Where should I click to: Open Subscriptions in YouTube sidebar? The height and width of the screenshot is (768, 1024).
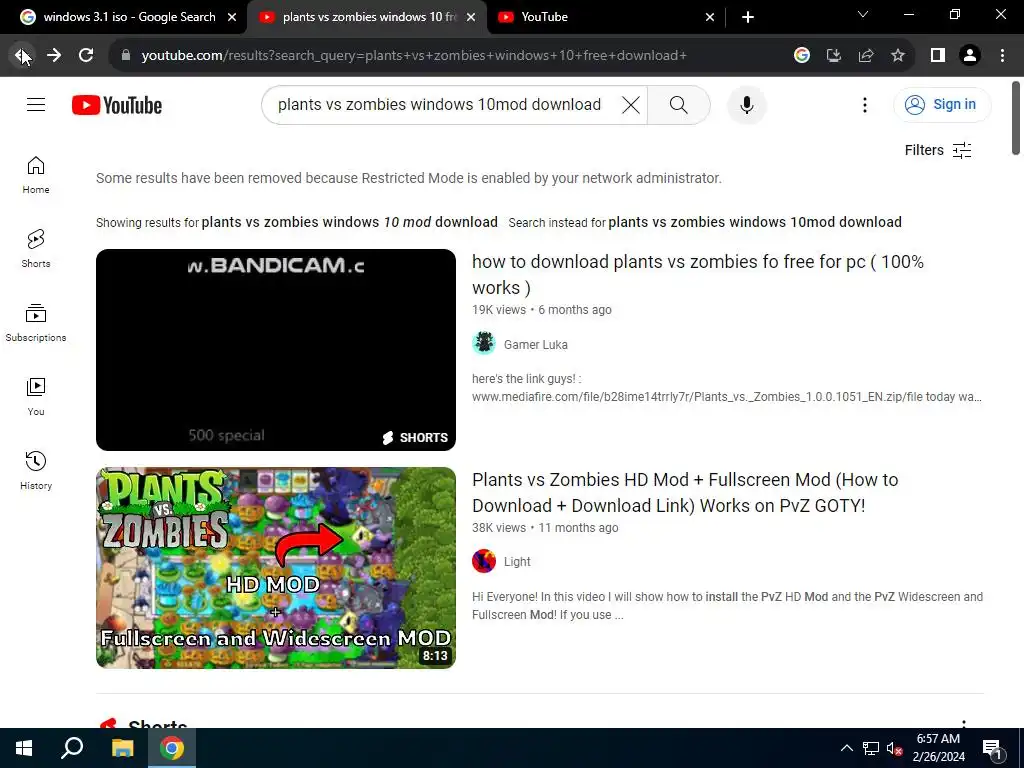pos(36,323)
